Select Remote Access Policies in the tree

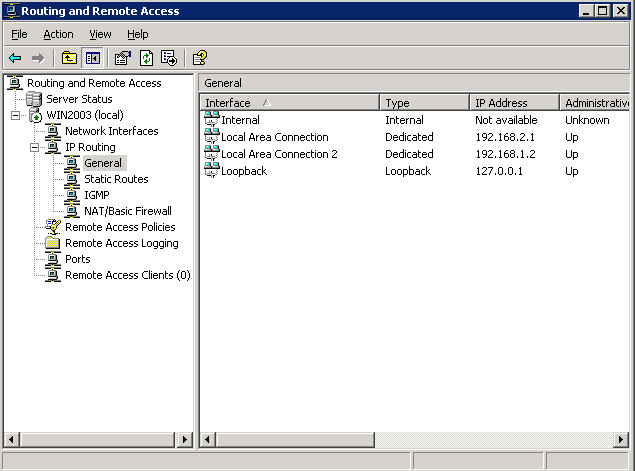coord(120,227)
